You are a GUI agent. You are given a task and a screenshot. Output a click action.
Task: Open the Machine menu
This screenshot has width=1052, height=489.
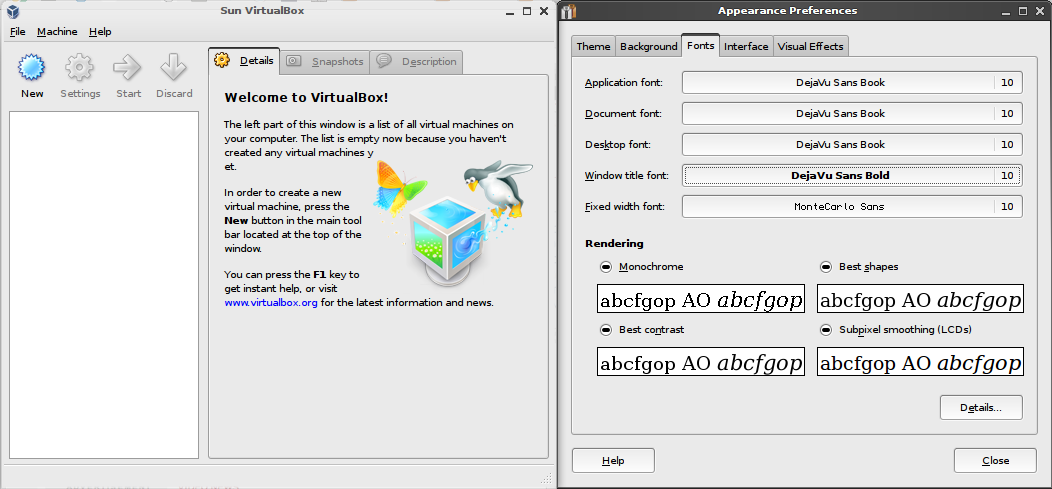pos(57,32)
